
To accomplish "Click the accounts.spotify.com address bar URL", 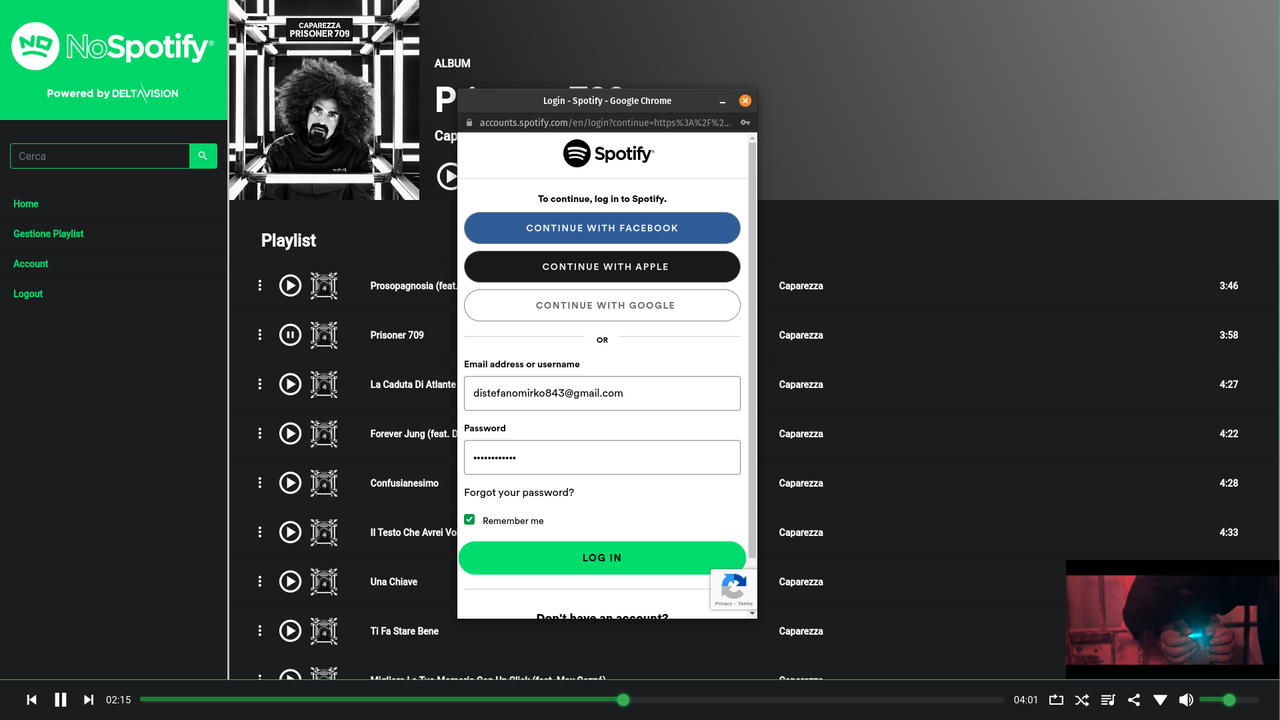I will point(605,122).
